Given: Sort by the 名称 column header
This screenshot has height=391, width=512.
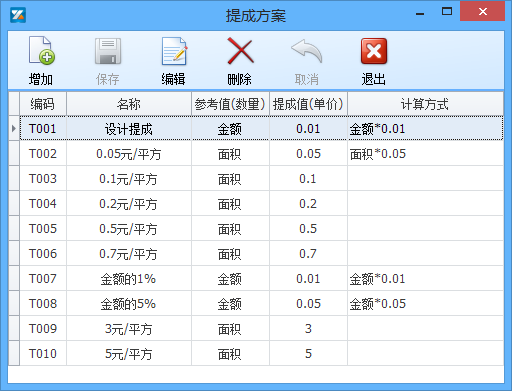Looking at the screenshot, I should [x=129, y=104].
